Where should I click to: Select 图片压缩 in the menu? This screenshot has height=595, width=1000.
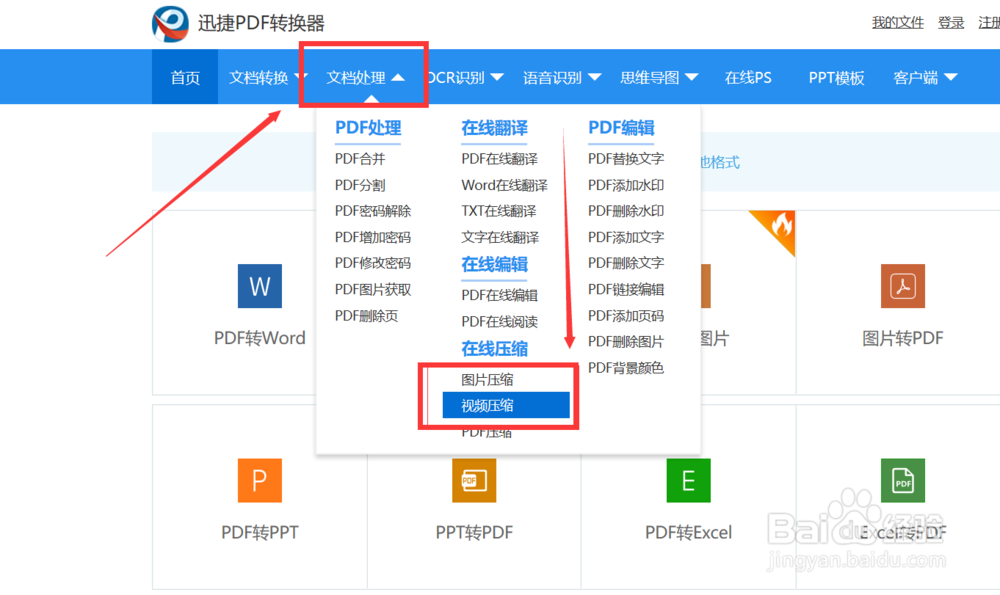coord(487,380)
